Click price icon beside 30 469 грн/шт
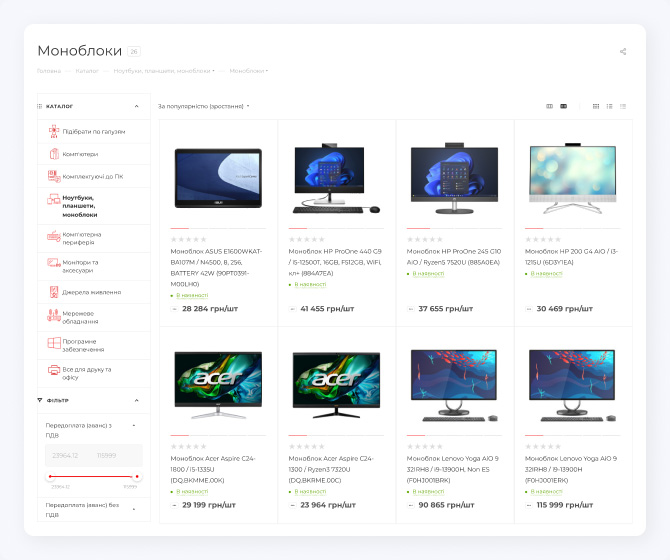Viewport: 670px width, 560px height. pos(529,309)
